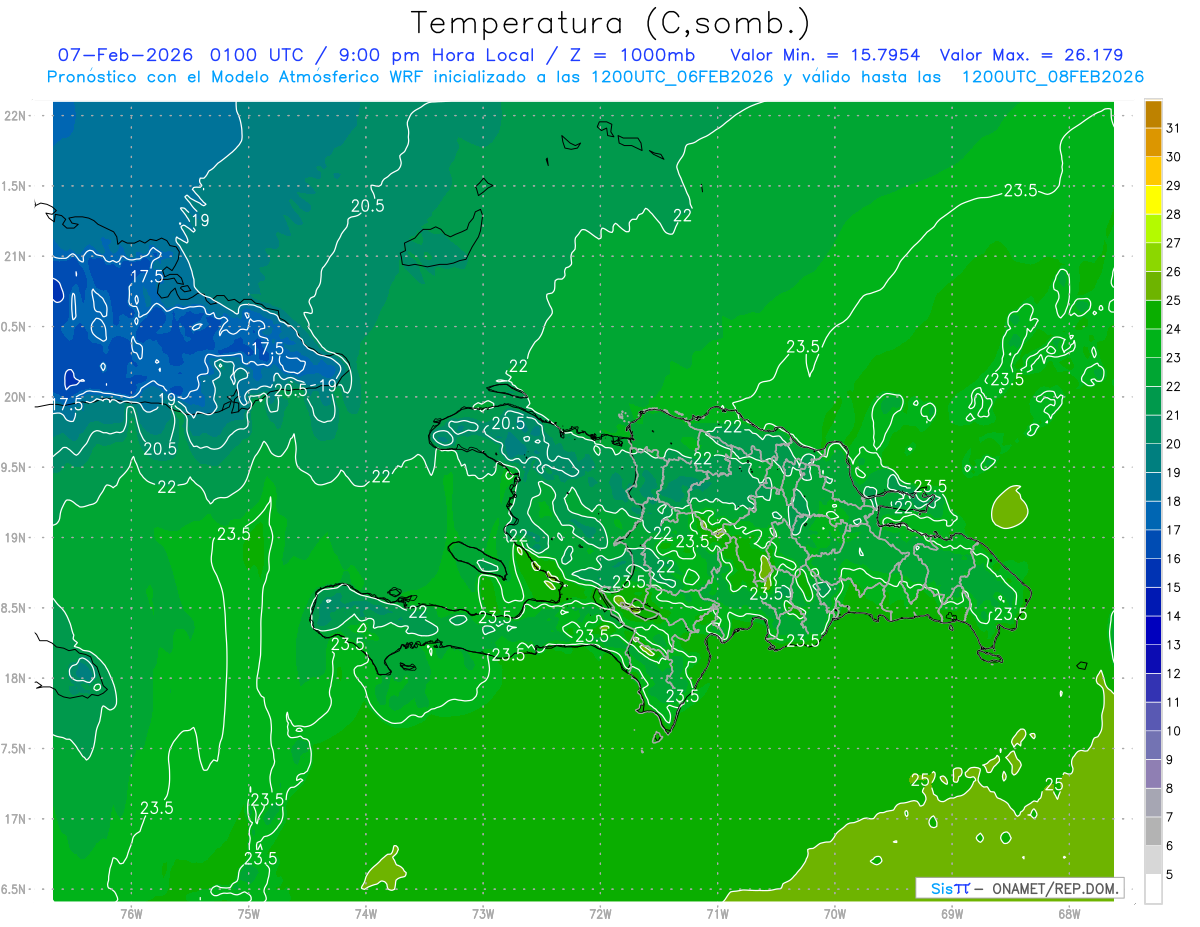Select the date text "07-Feb-2026"
This screenshot has width=1200, height=927.
[x=125, y=55]
